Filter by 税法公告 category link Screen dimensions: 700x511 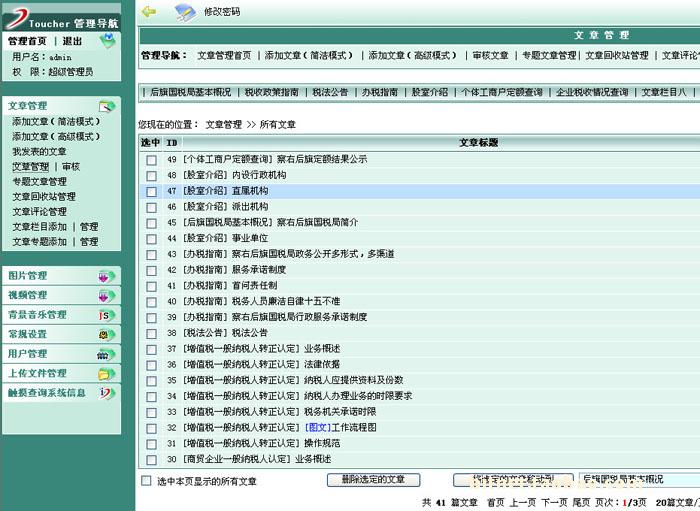[330, 92]
